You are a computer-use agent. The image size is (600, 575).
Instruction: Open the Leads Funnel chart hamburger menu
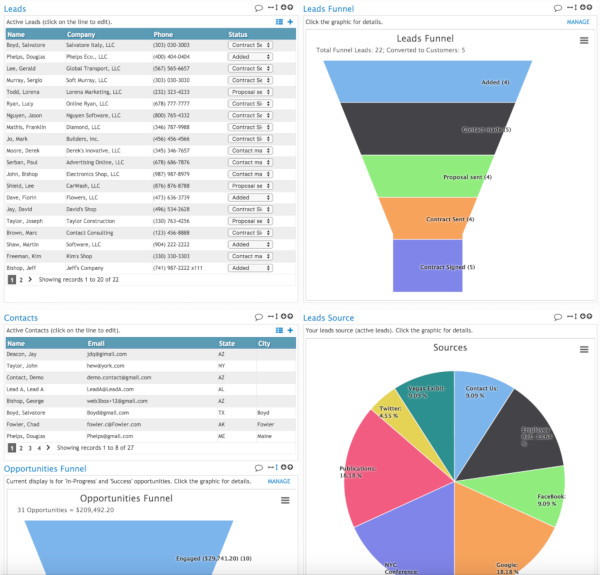(584, 41)
